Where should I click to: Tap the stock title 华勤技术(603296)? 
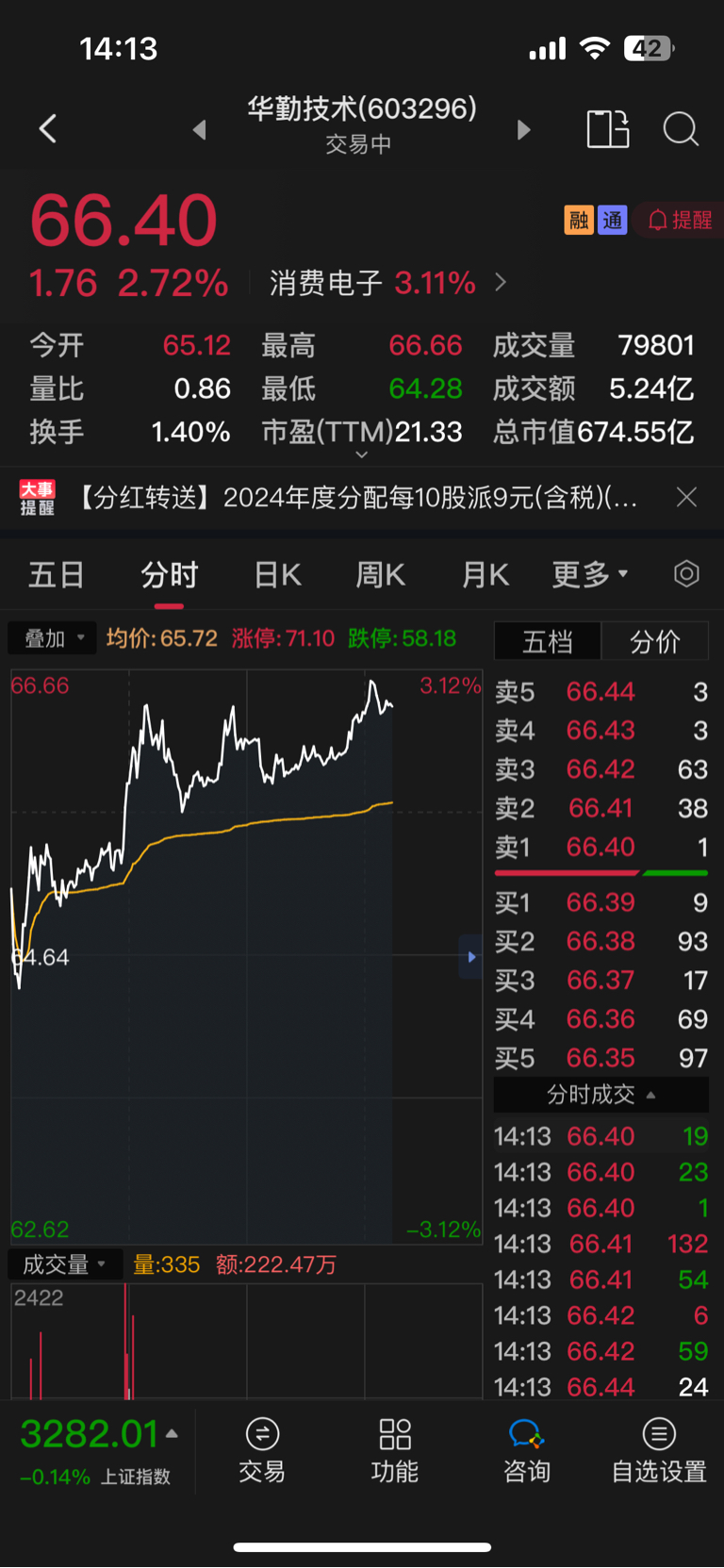pos(362,108)
